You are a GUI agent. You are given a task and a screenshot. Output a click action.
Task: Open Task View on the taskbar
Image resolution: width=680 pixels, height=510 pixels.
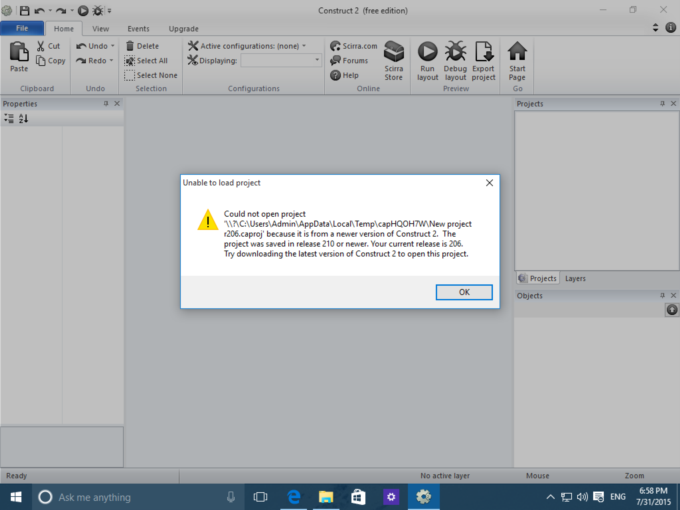(260, 497)
